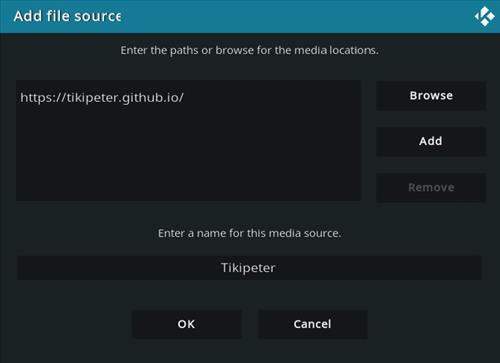Click the blue header bar of the dialog
The height and width of the screenshot is (363, 500).
(250, 16)
